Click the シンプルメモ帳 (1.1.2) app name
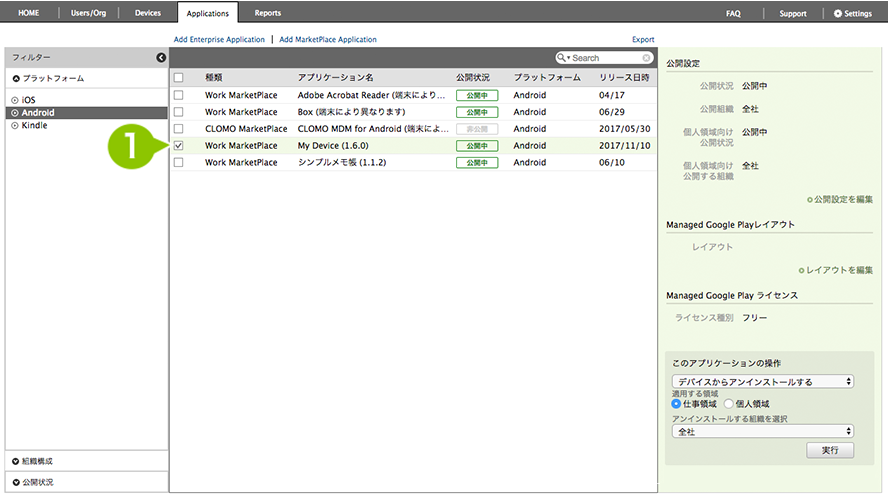This screenshot has height=500, width=889. [x=342, y=162]
